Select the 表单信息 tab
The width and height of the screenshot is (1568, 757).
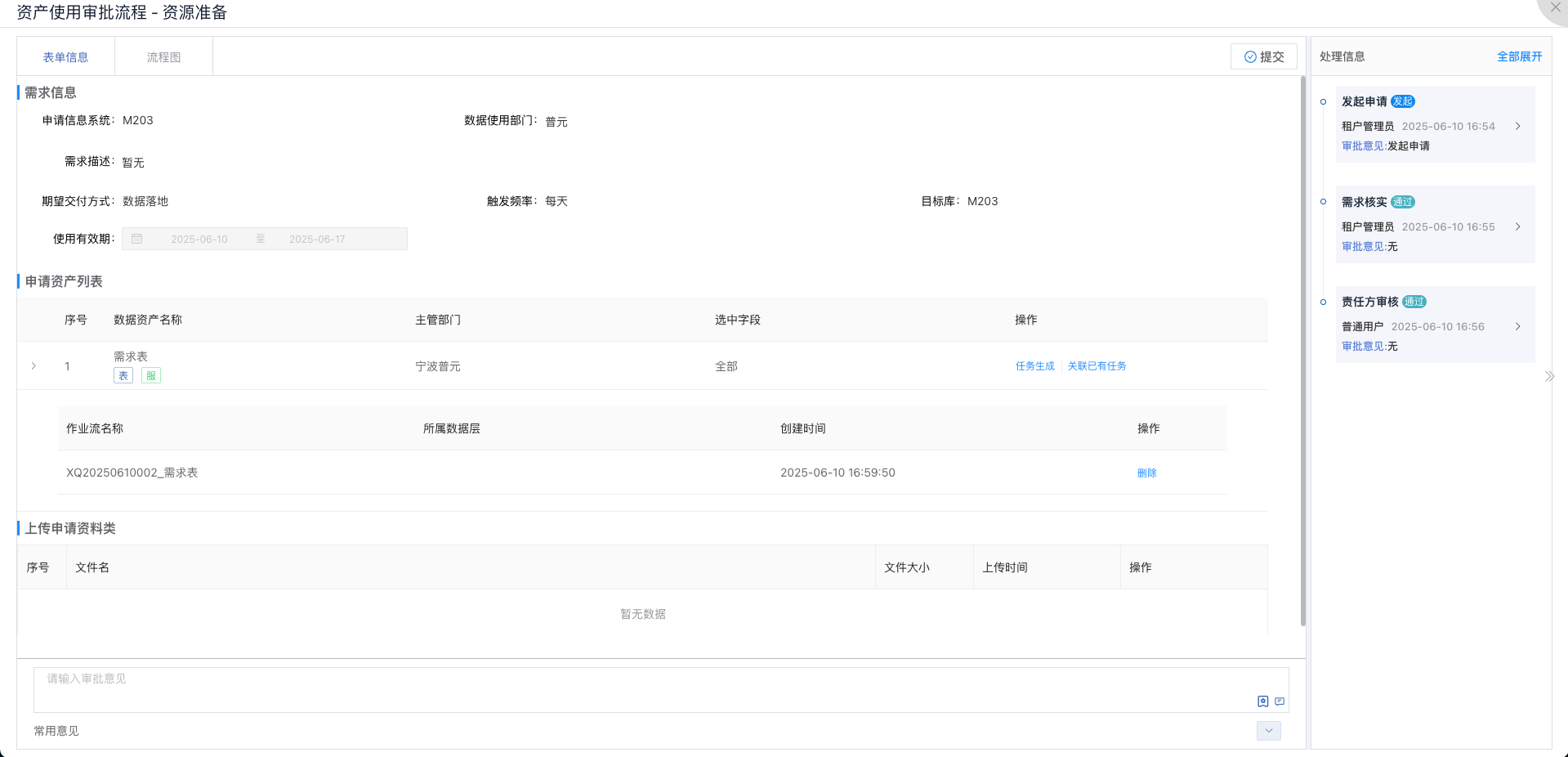65,57
